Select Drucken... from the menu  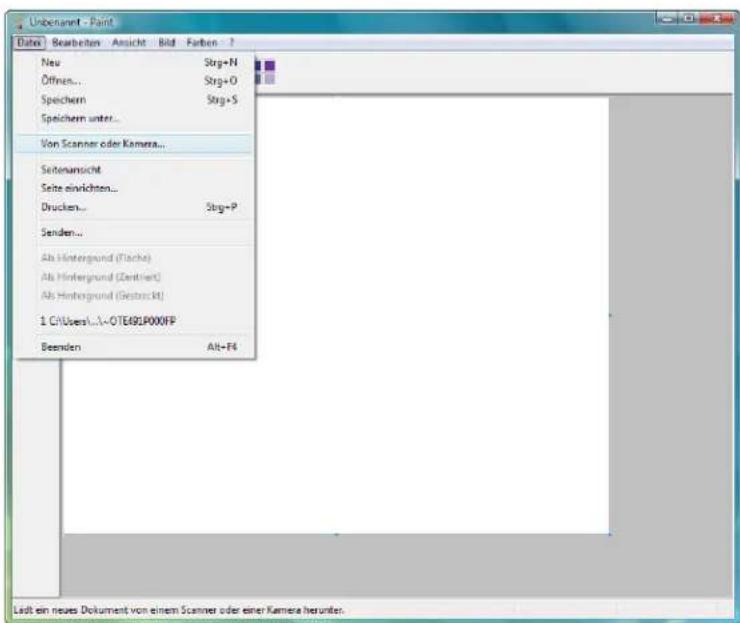(x=135, y=207)
